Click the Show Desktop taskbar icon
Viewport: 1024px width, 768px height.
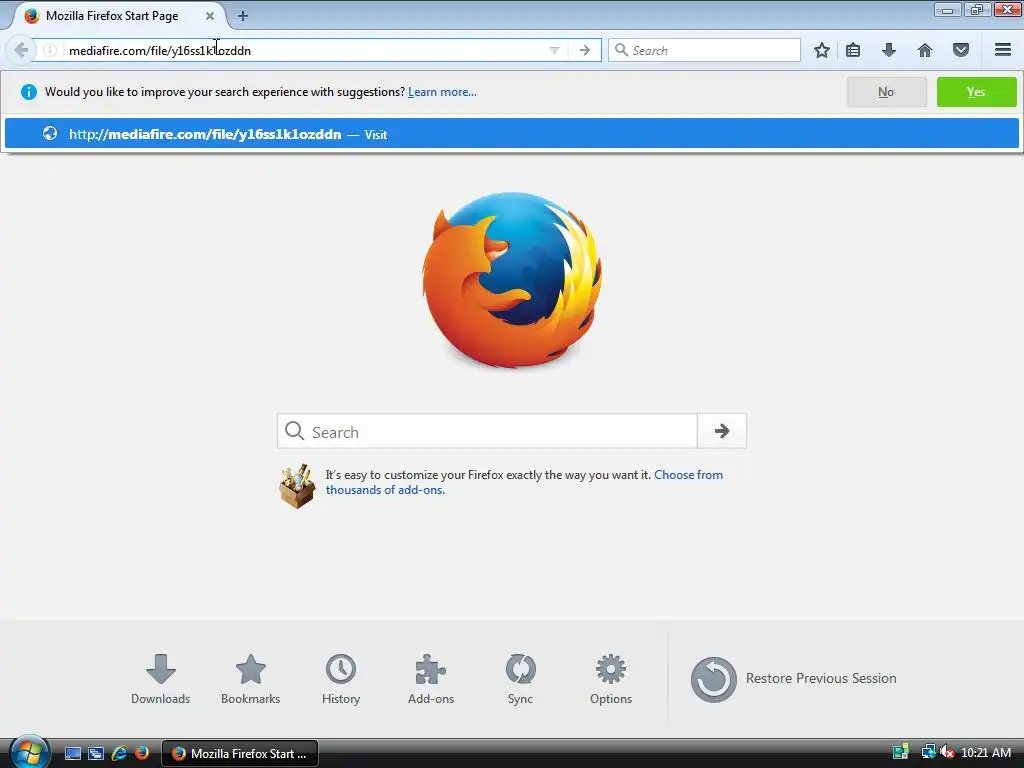click(73, 754)
